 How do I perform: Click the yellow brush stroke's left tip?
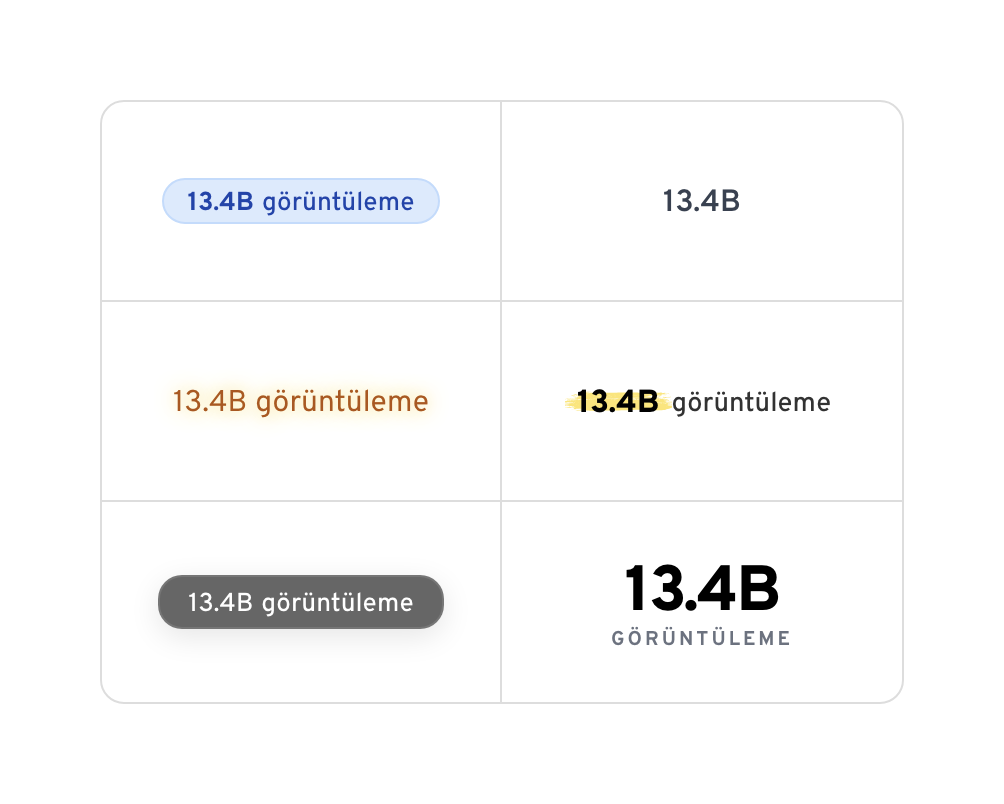click(570, 402)
